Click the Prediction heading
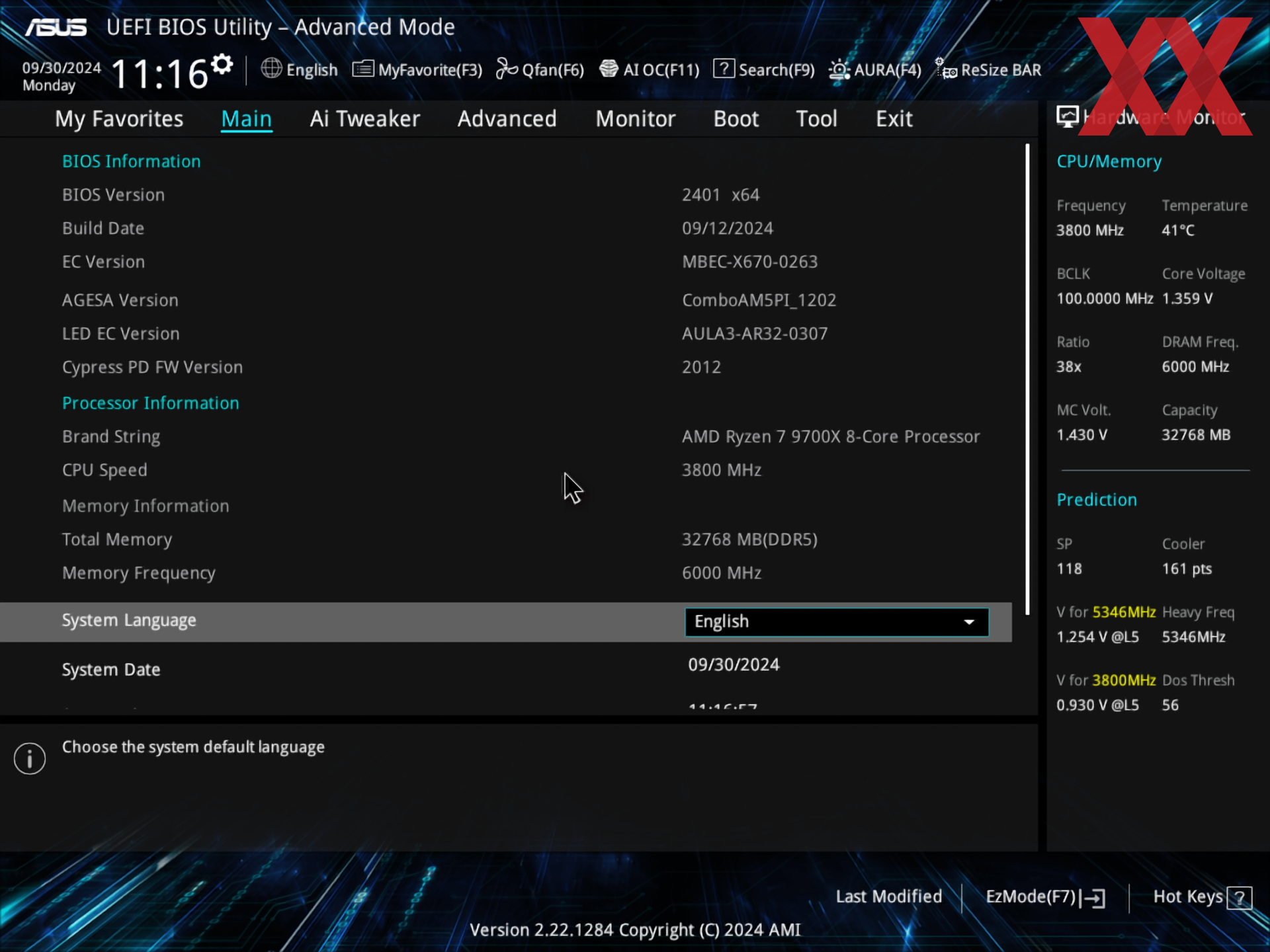This screenshot has height=952, width=1270. (x=1097, y=500)
